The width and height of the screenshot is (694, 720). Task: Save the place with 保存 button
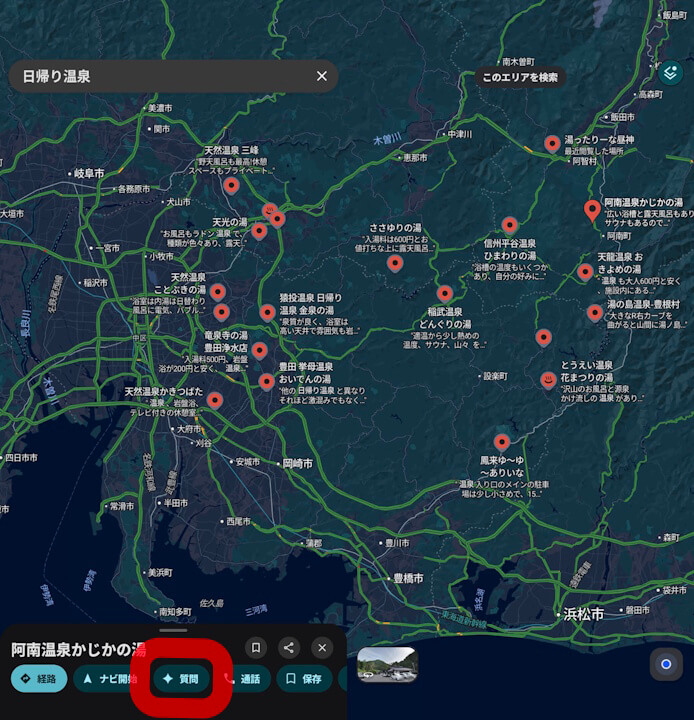tap(304, 678)
